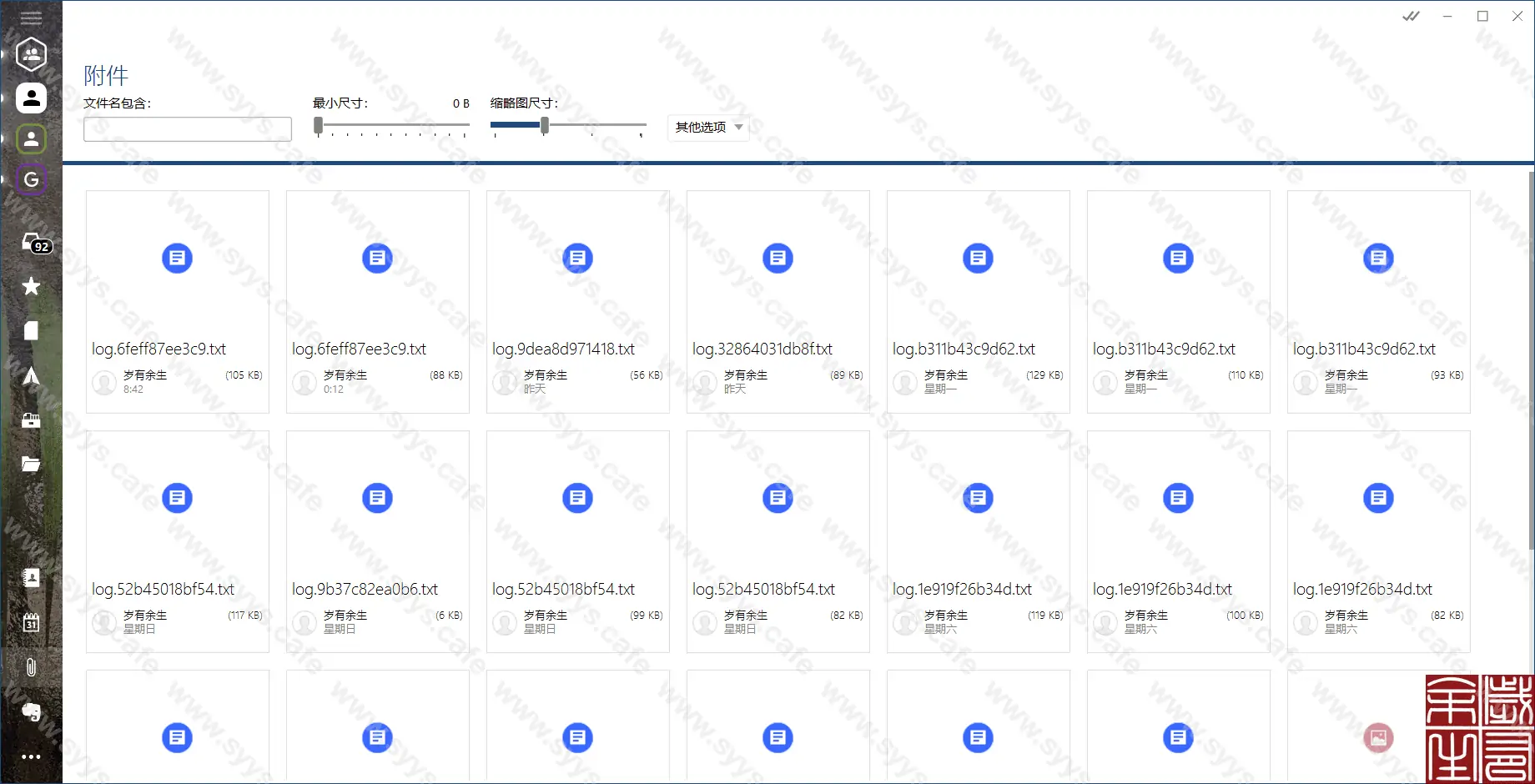1535x784 pixels.
Task: Select the all-accounts hexagon icon
Action: (31, 55)
